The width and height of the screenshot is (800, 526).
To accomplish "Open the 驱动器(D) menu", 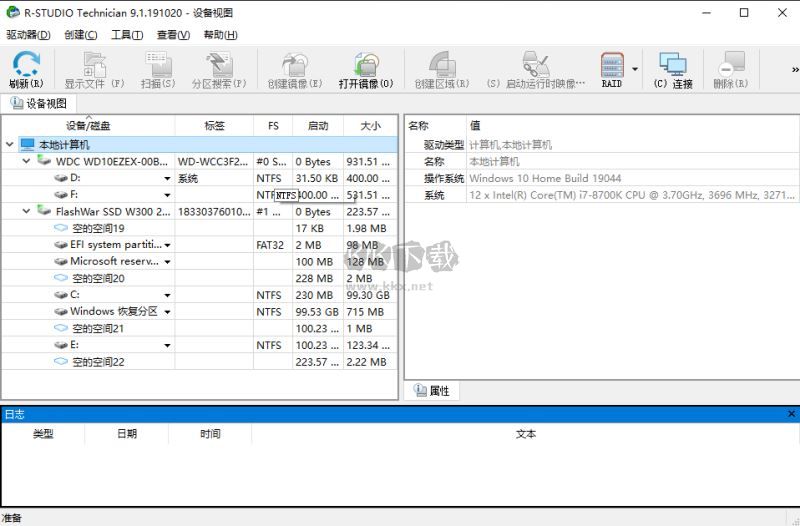I will (x=28, y=34).
